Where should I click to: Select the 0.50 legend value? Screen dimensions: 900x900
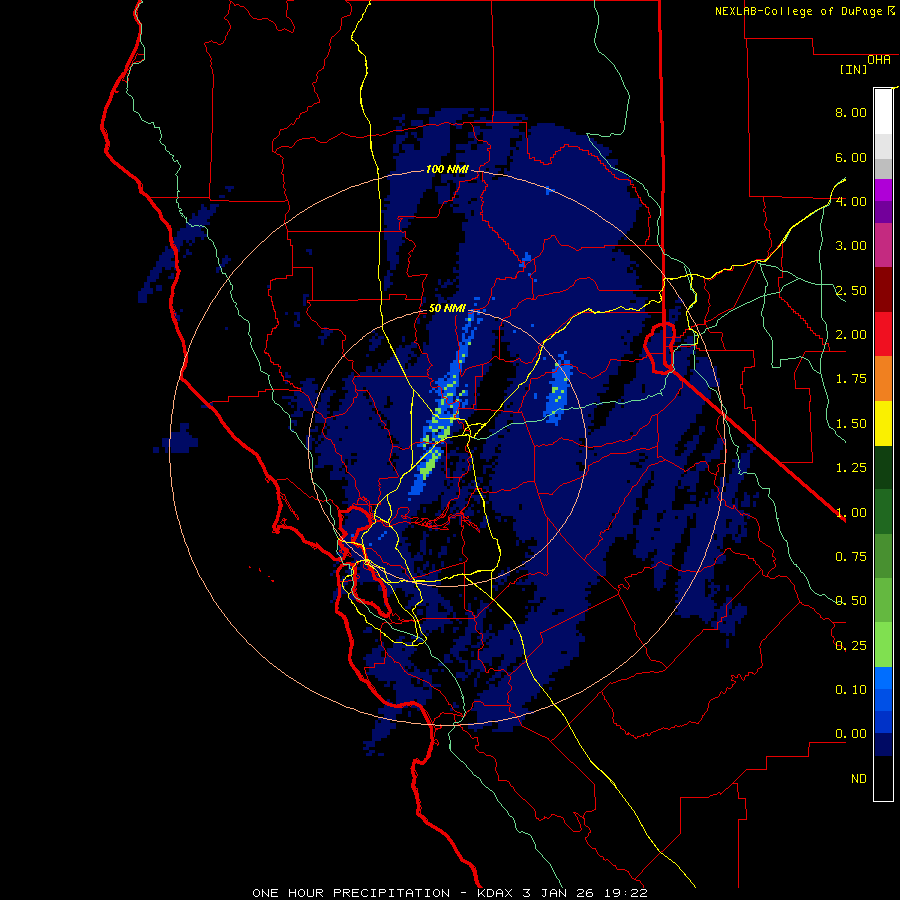(x=851, y=601)
